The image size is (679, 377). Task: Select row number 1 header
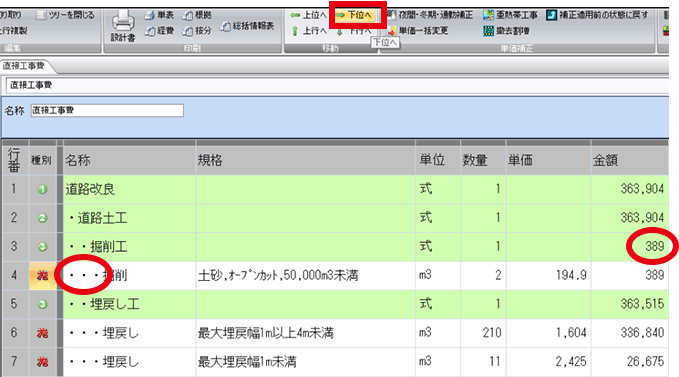coord(15,189)
